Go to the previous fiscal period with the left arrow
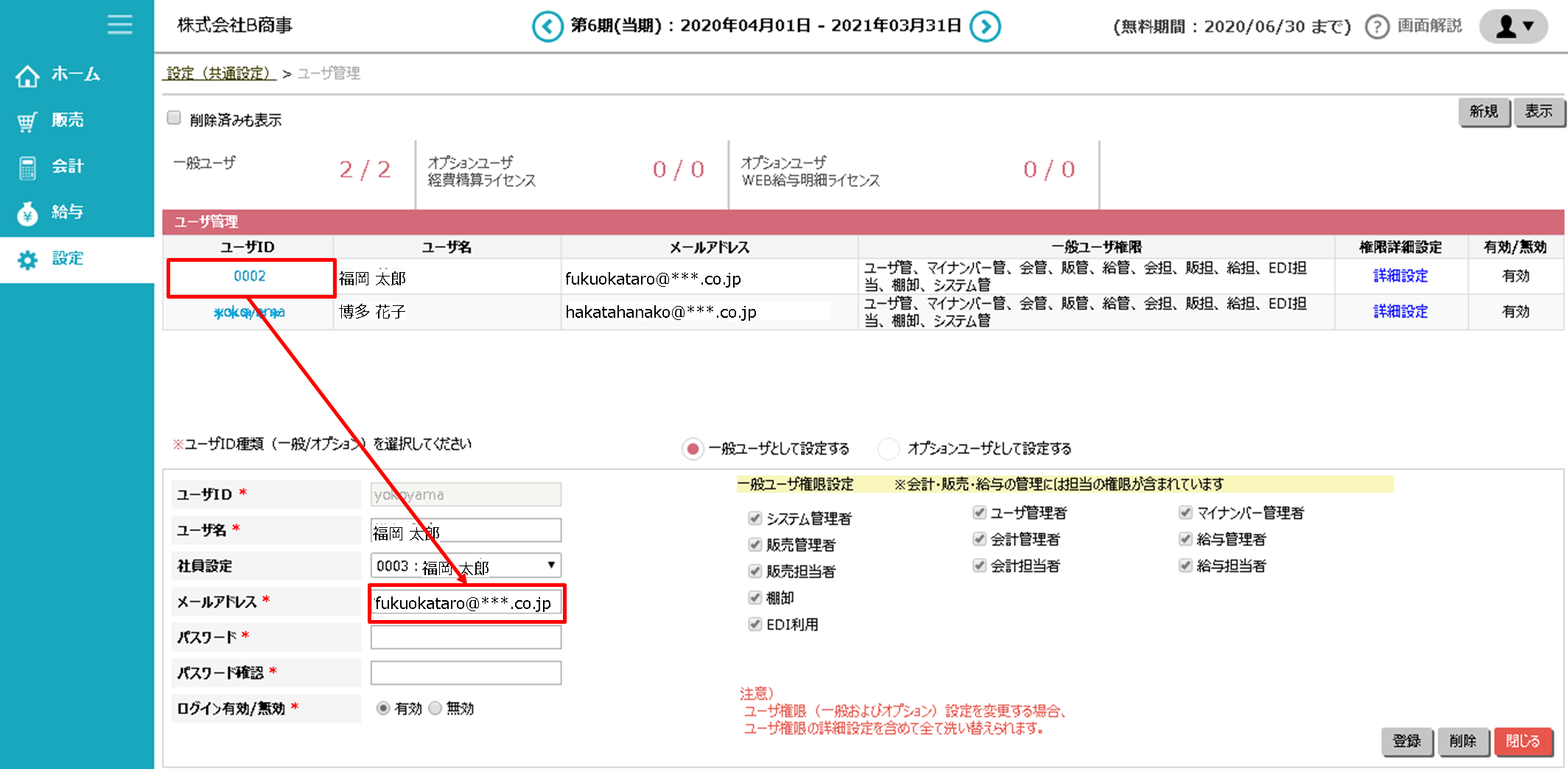The height and width of the screenshot is (769, 1568). pyautogui.click(x=548, y=26)
